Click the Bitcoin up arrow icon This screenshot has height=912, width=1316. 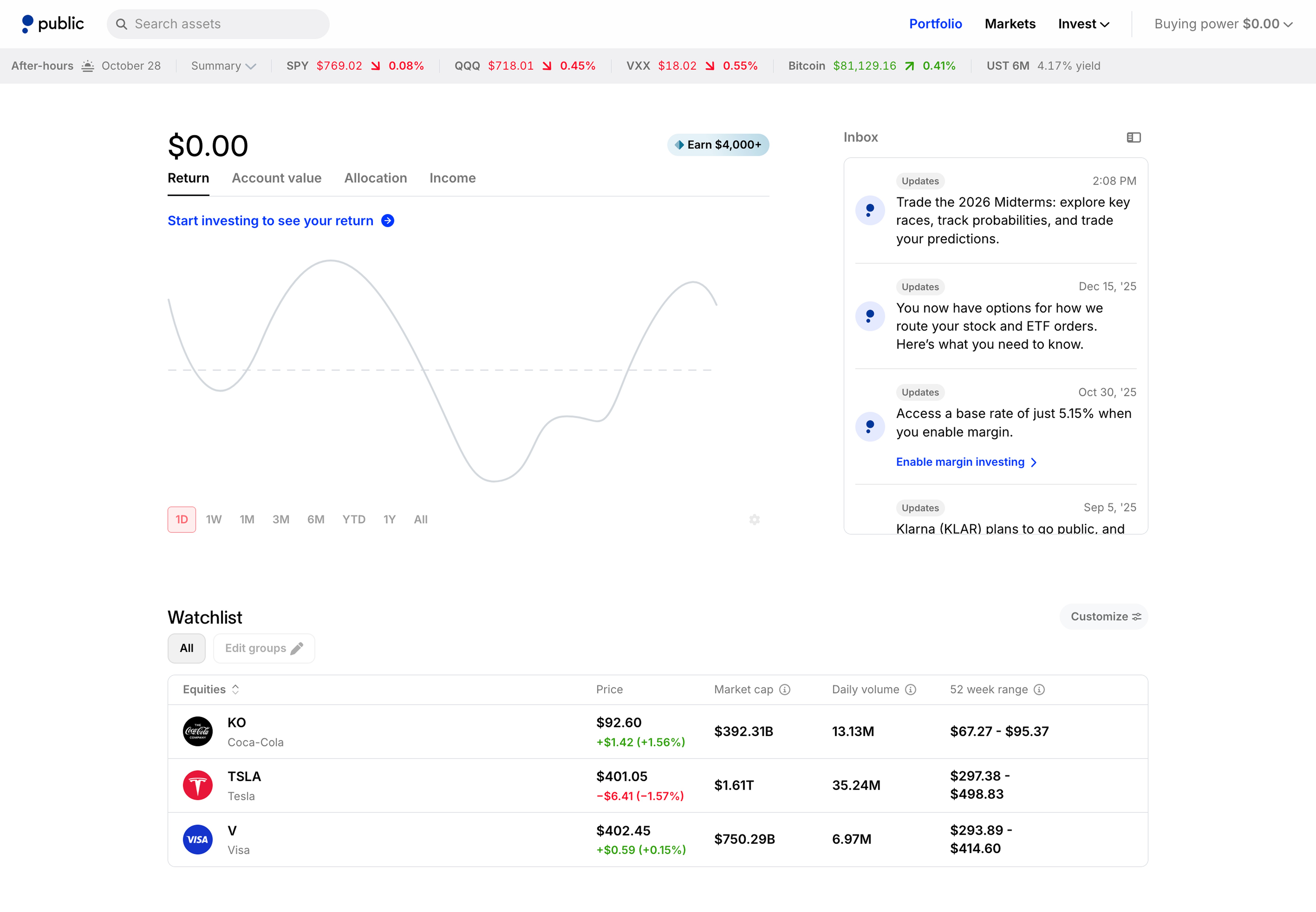coord(910,66)
